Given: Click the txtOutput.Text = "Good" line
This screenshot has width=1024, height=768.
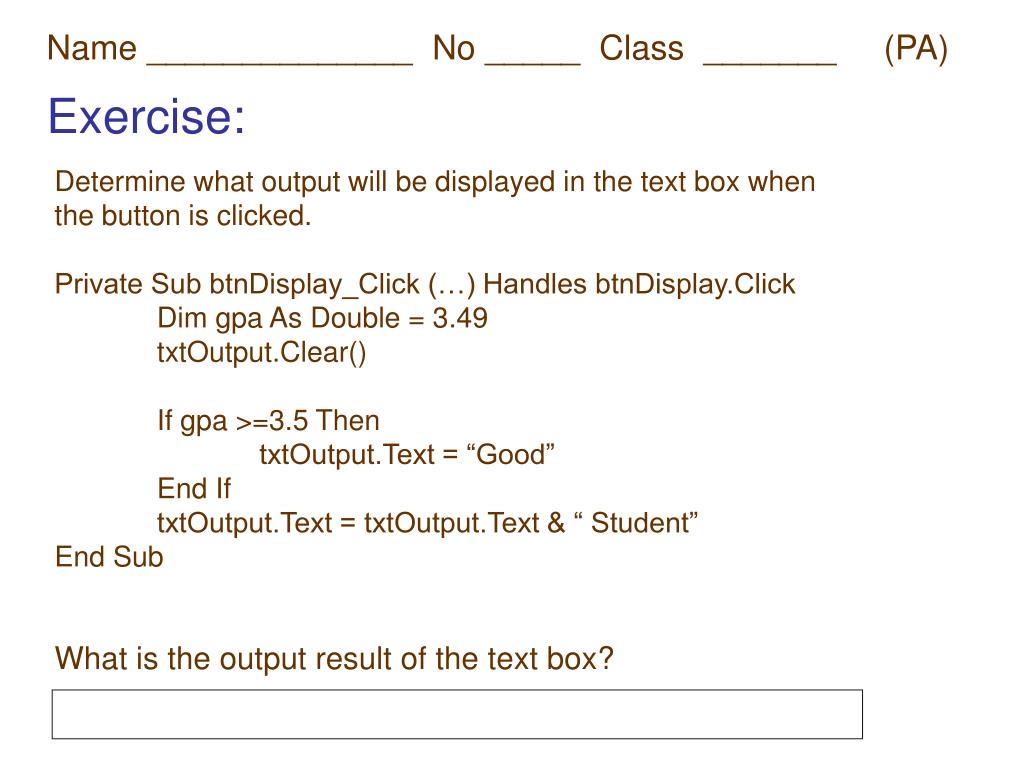Looking at the screenshot, I should click(407, 455).
